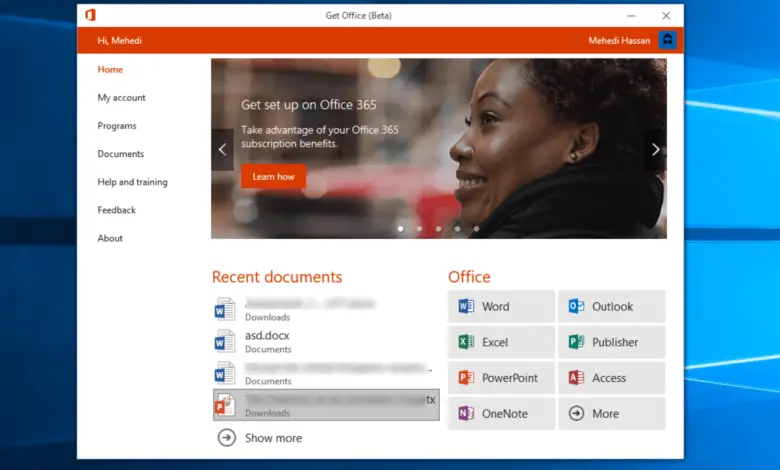Select fifth carousel indicator dot
The width and height of the screenshot is (780, 470).
point(476,229)
